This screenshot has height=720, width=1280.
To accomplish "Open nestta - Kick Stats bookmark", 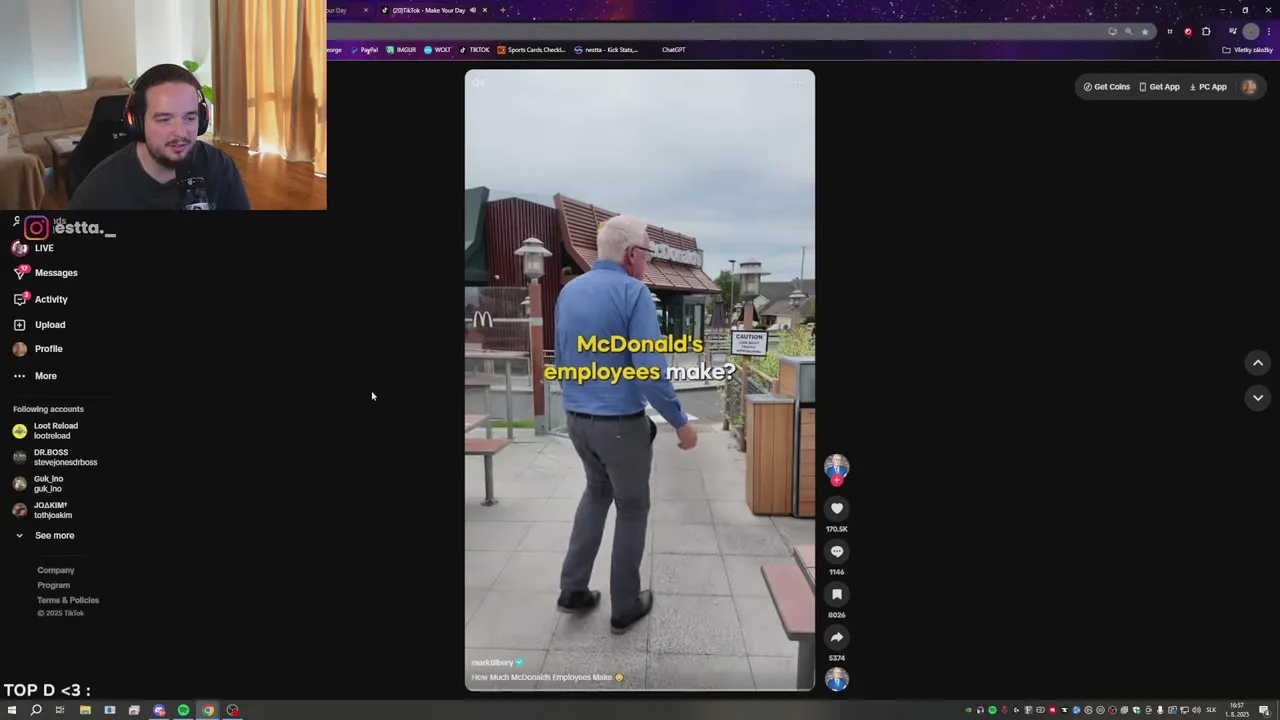I will point(606,49).
